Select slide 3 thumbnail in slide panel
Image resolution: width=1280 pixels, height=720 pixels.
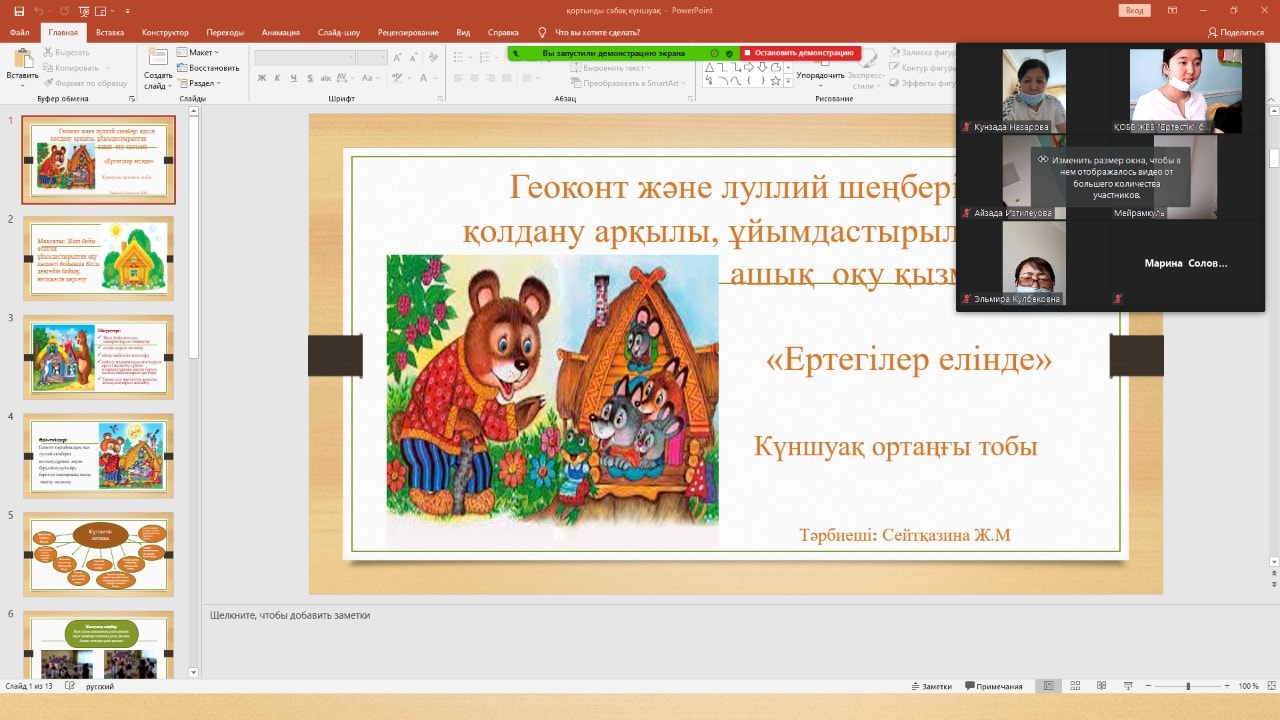point(99,357)
